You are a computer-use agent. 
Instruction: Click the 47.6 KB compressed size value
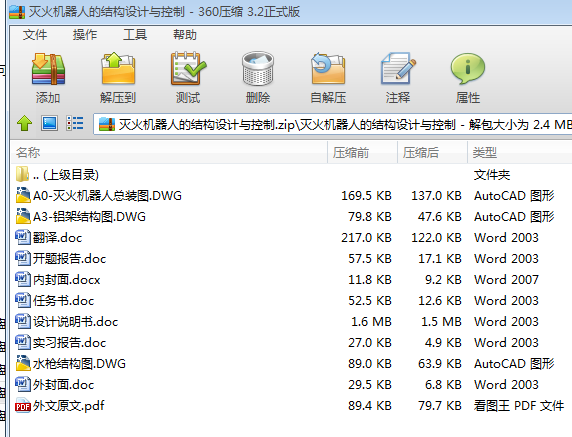[440, 217]
